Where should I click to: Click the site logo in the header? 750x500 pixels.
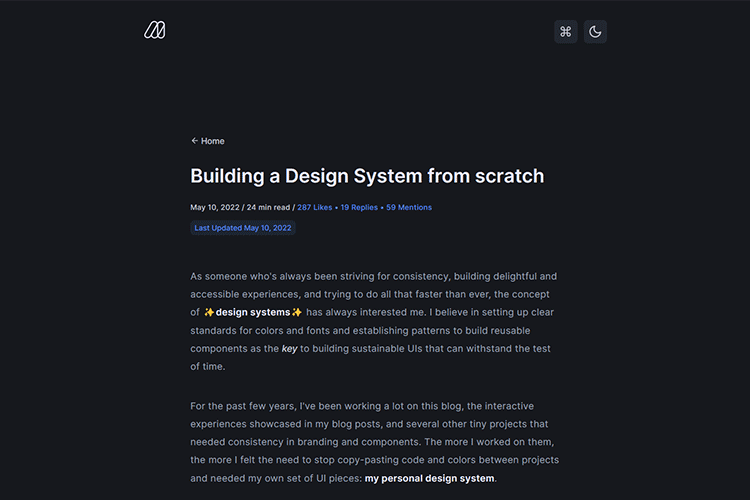[x=154, y=31]
